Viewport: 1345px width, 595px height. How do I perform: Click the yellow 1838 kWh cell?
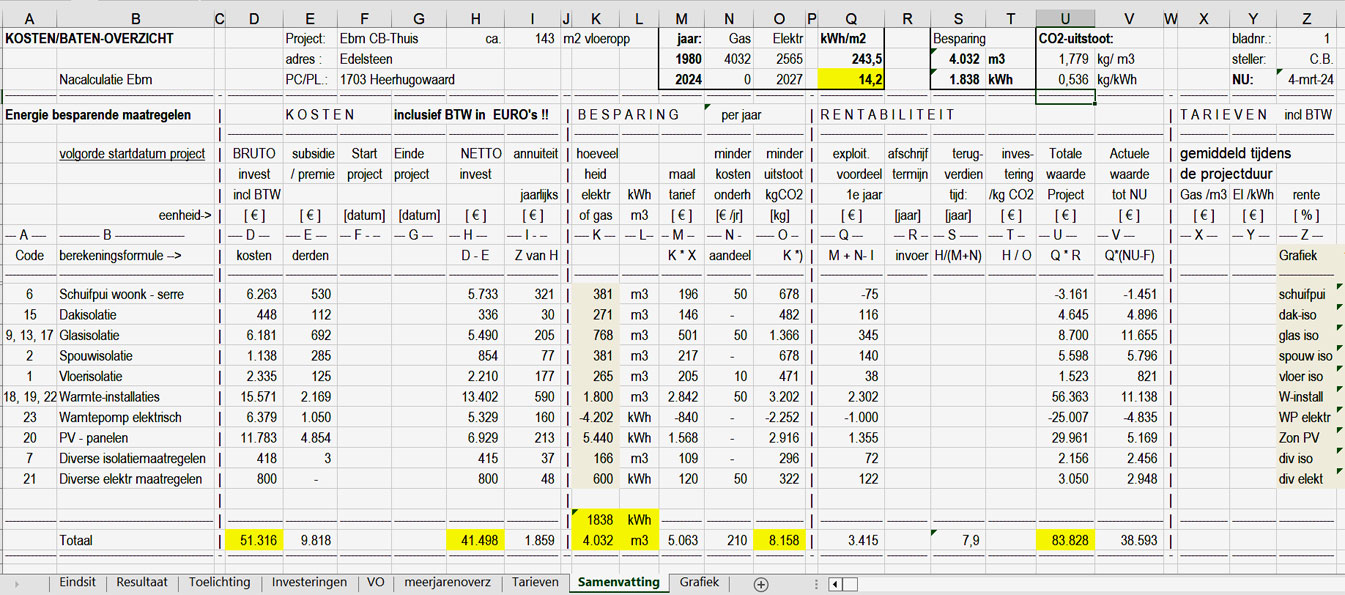click(x=596, y=520)
